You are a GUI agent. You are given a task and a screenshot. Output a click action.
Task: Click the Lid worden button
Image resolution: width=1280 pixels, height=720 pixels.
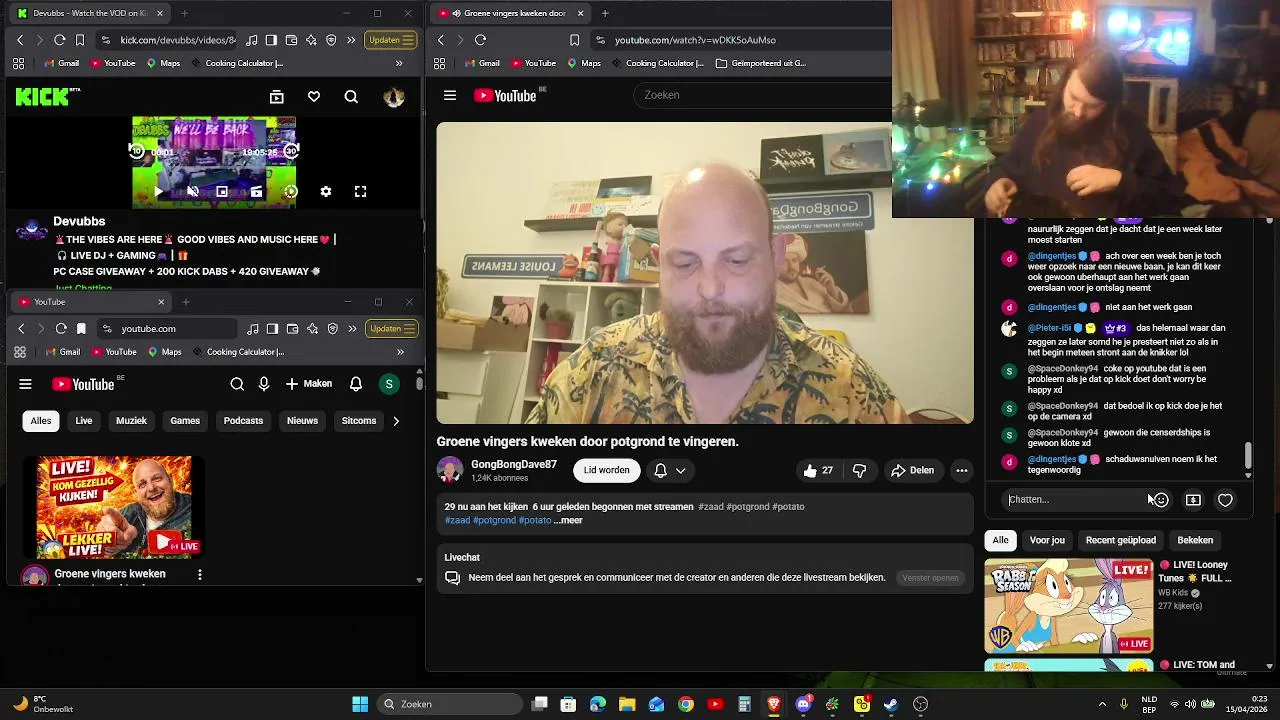606,470
